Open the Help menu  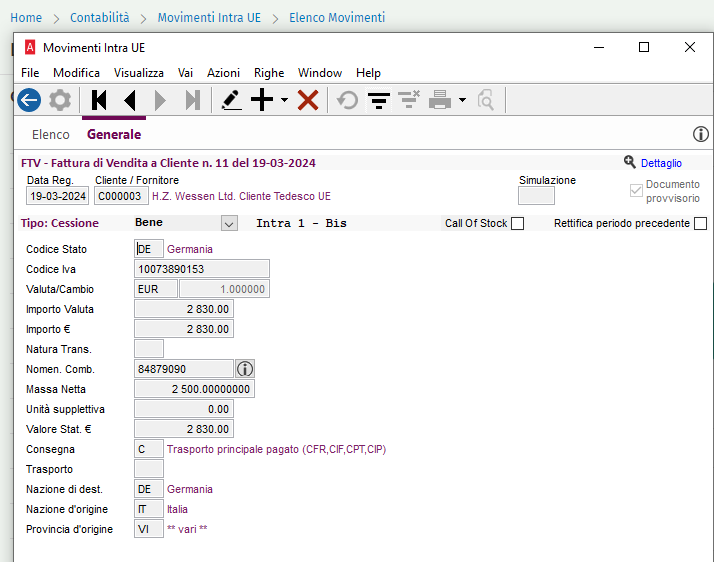[368, 73]
